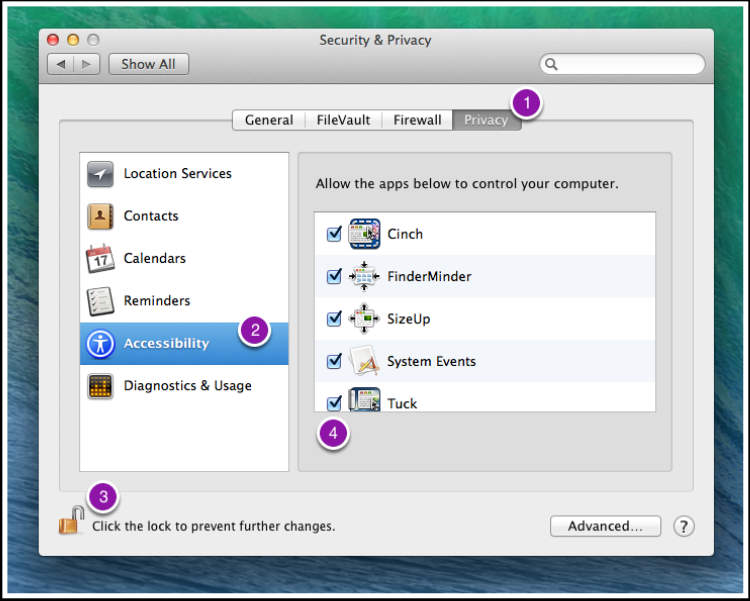
Task: Click the SizeUp app icon
Action: pos(364,318)
